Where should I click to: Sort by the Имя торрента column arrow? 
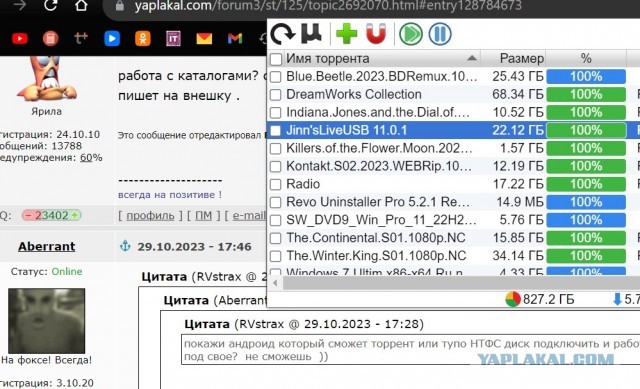[x=472, y=58]
